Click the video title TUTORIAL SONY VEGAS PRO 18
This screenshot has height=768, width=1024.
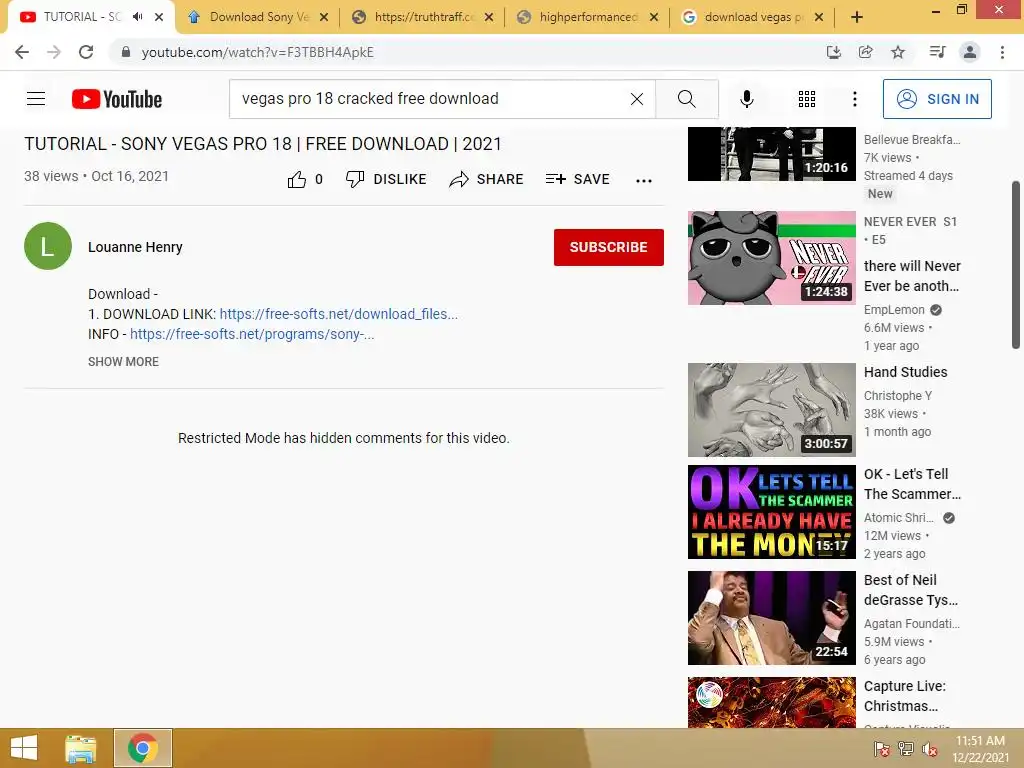[x=263, y=144]
